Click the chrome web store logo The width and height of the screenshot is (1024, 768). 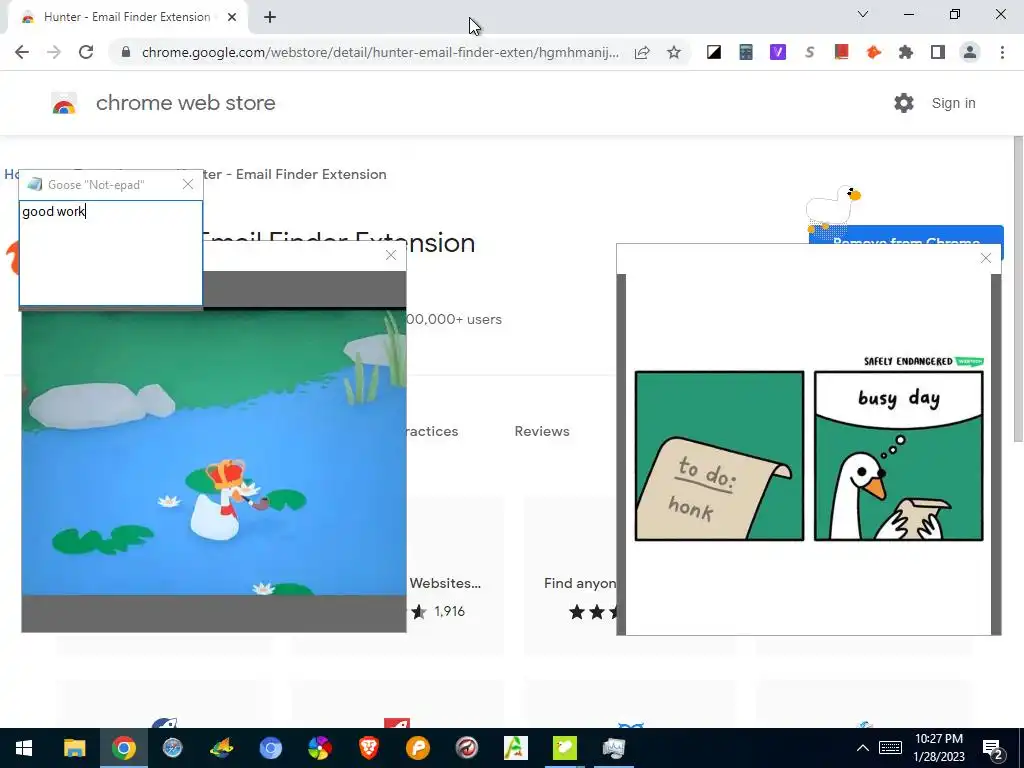(x=163, y=103)
